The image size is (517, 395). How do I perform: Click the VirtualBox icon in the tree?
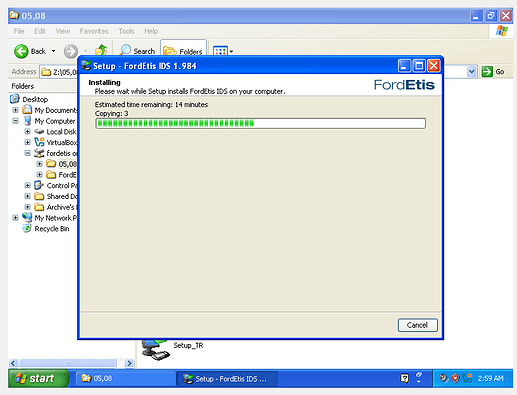39,142
